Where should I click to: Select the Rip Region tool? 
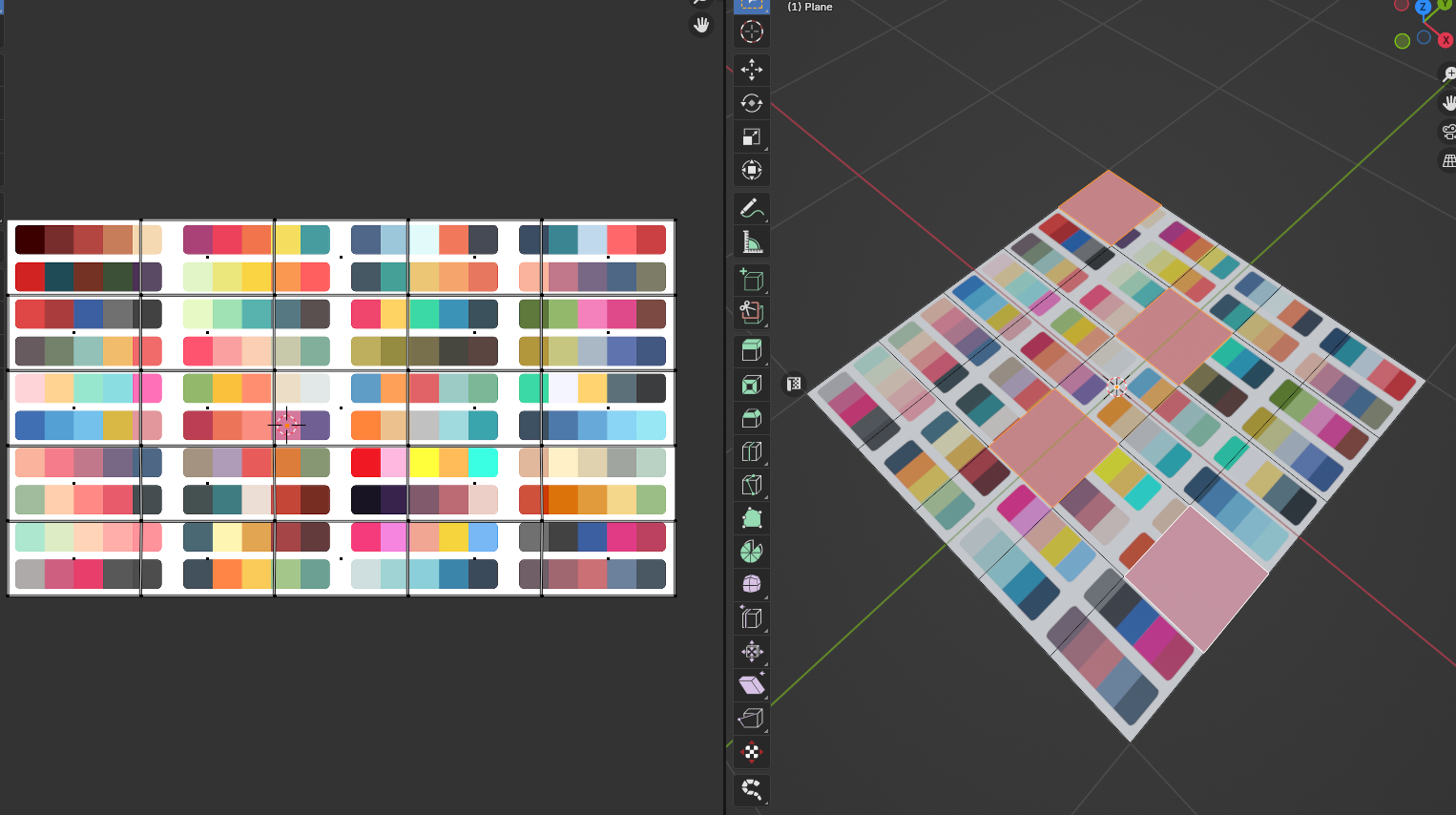(x=752, y=719)
